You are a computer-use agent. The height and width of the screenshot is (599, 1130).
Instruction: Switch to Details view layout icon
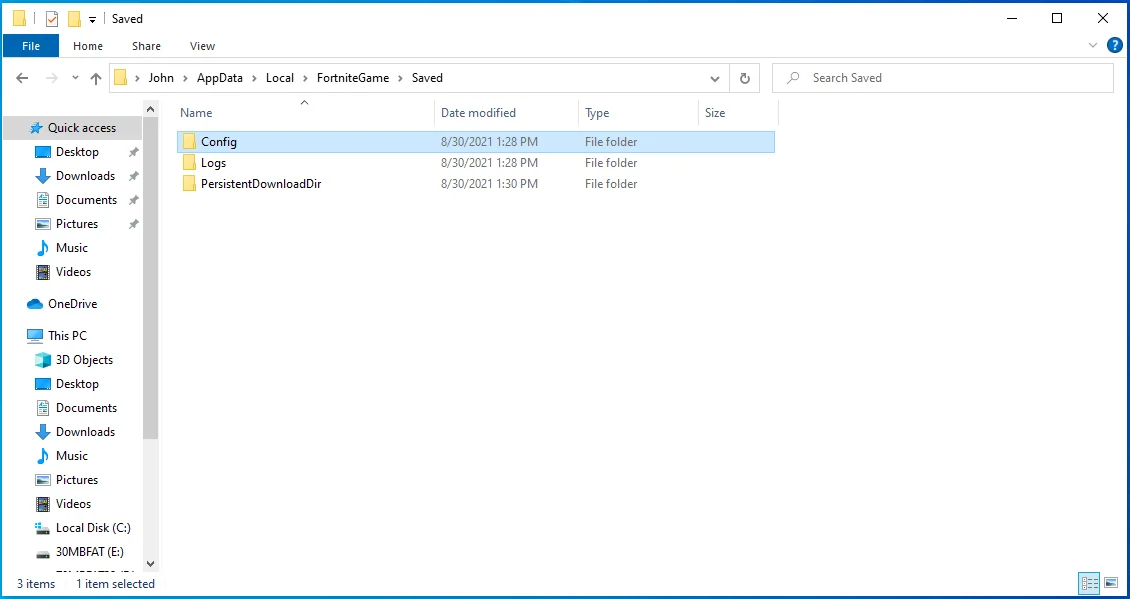click(1088, 583)
